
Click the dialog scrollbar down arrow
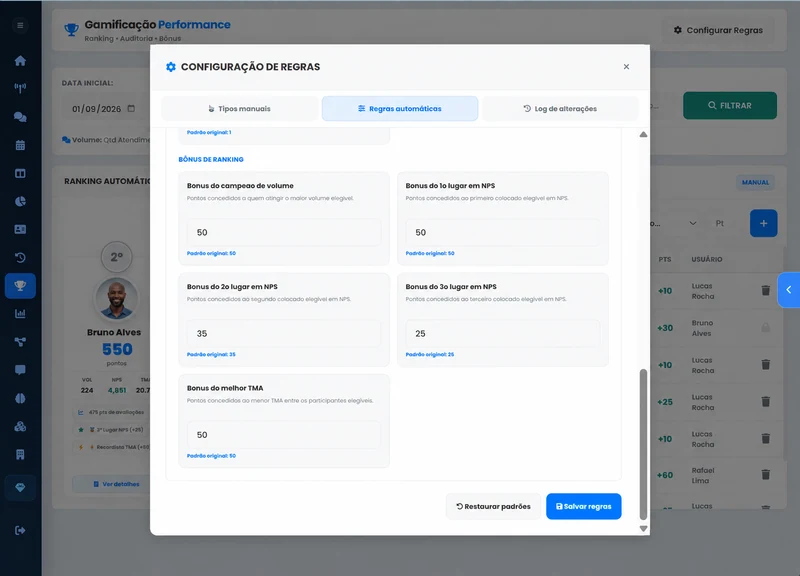643,529
